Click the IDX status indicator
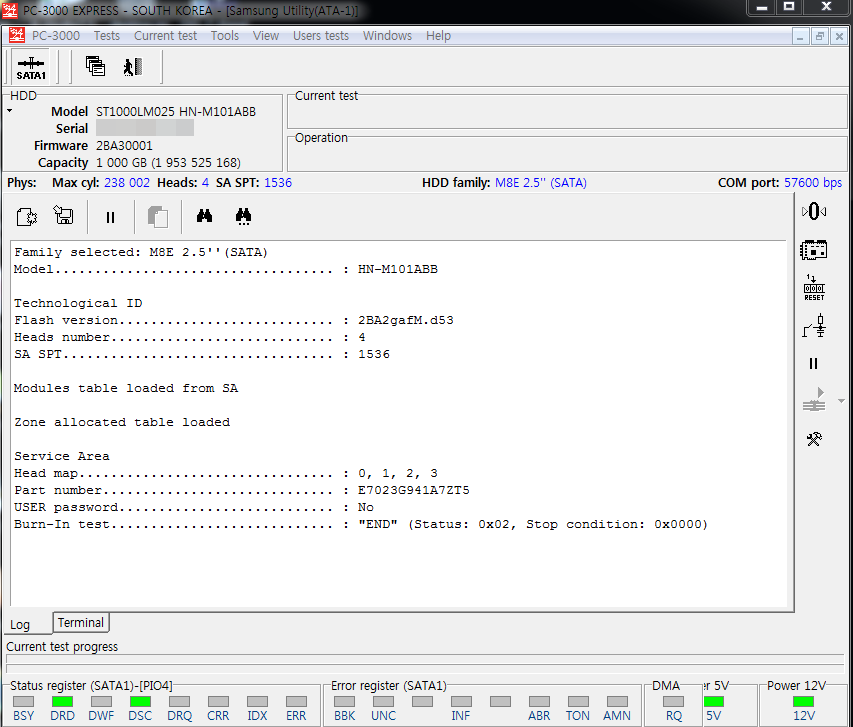853x727 pixels. click(257, 701)
